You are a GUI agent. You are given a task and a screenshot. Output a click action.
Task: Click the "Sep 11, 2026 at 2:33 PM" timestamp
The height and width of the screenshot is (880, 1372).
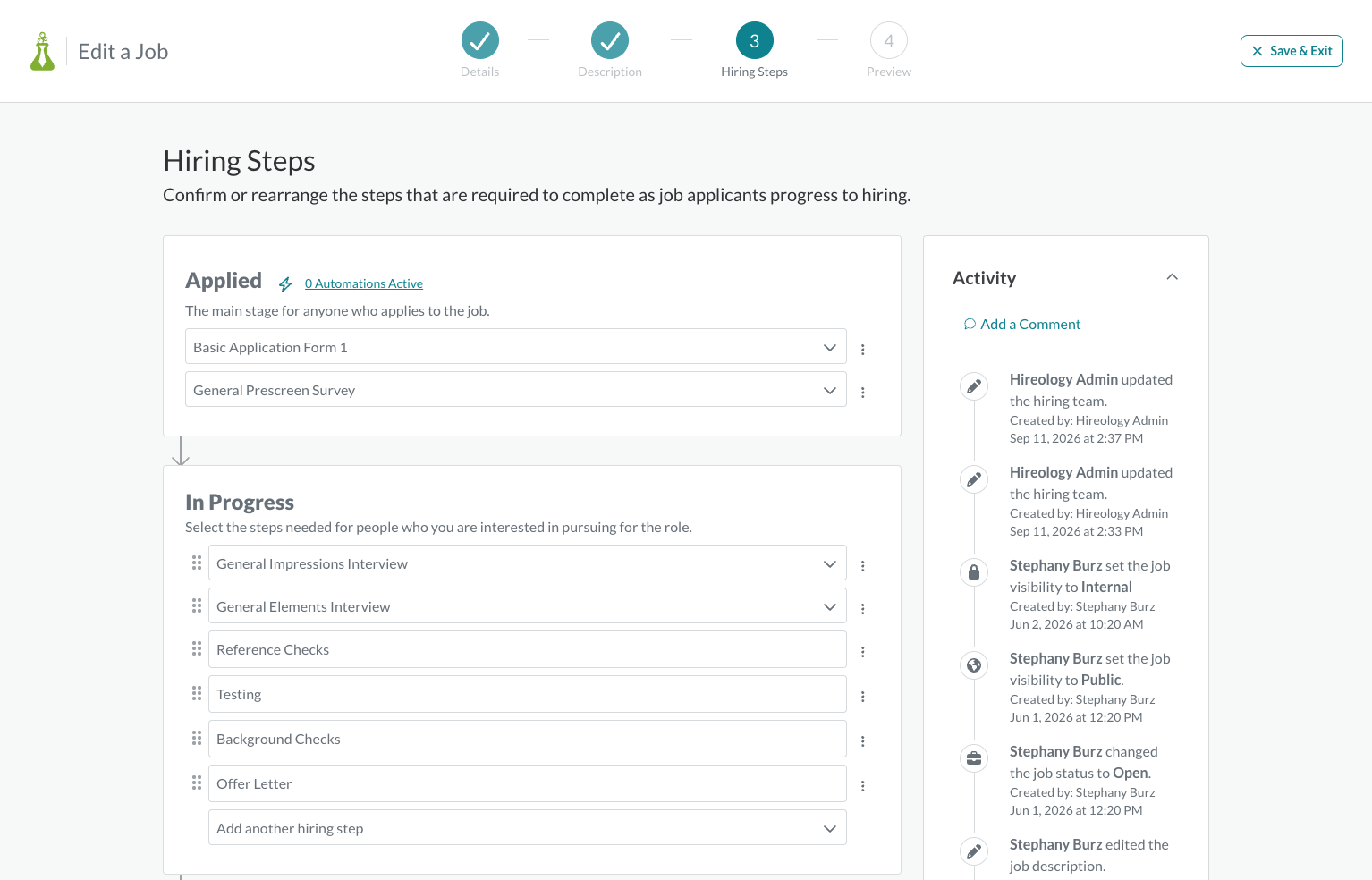[1076, 531]
